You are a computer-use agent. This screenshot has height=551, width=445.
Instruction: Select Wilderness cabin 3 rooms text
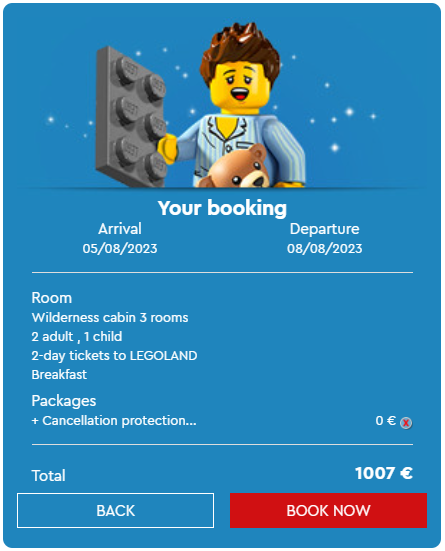click(110, 317)
